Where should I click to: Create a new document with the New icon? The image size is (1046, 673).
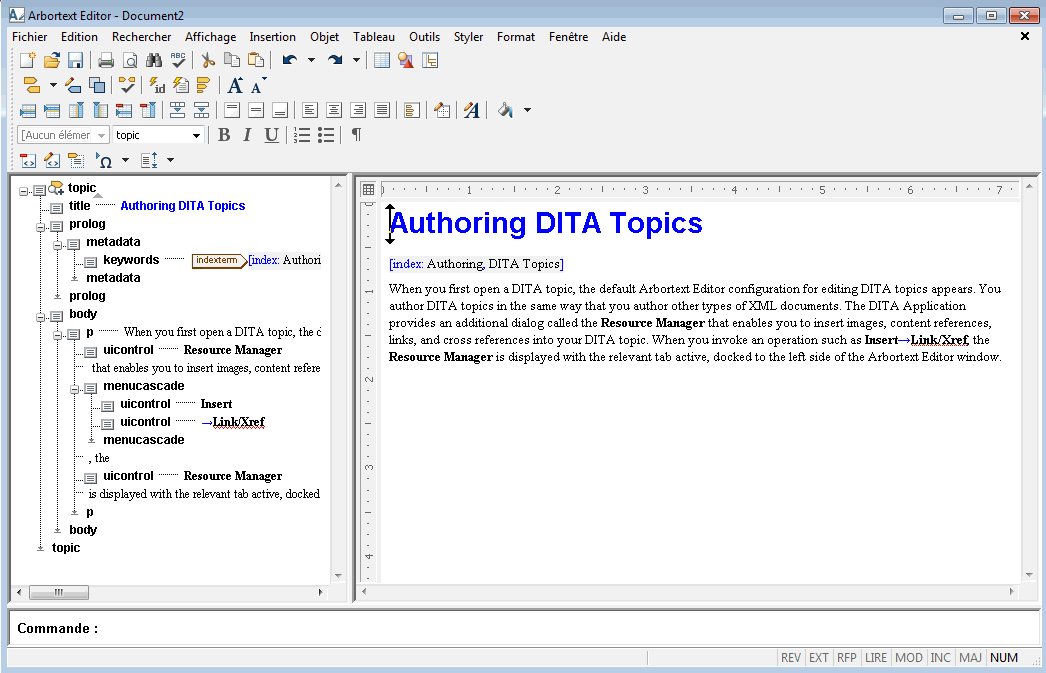[27, 61]
